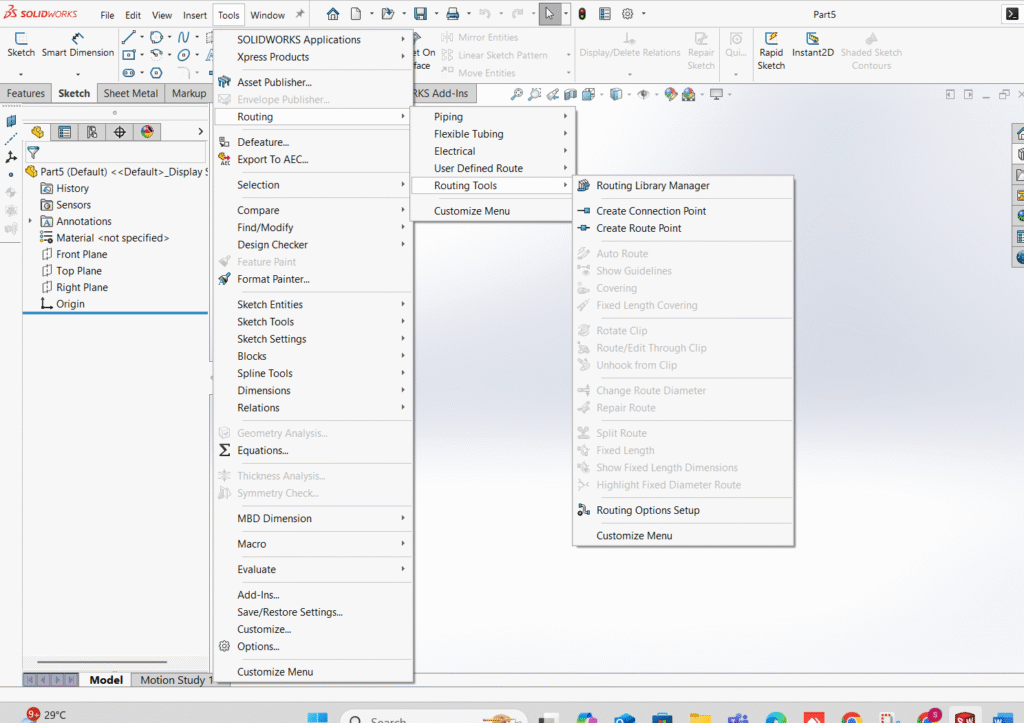Click the Home icon in the title toolbar
1024x723 pixels.
pos(333,14)
